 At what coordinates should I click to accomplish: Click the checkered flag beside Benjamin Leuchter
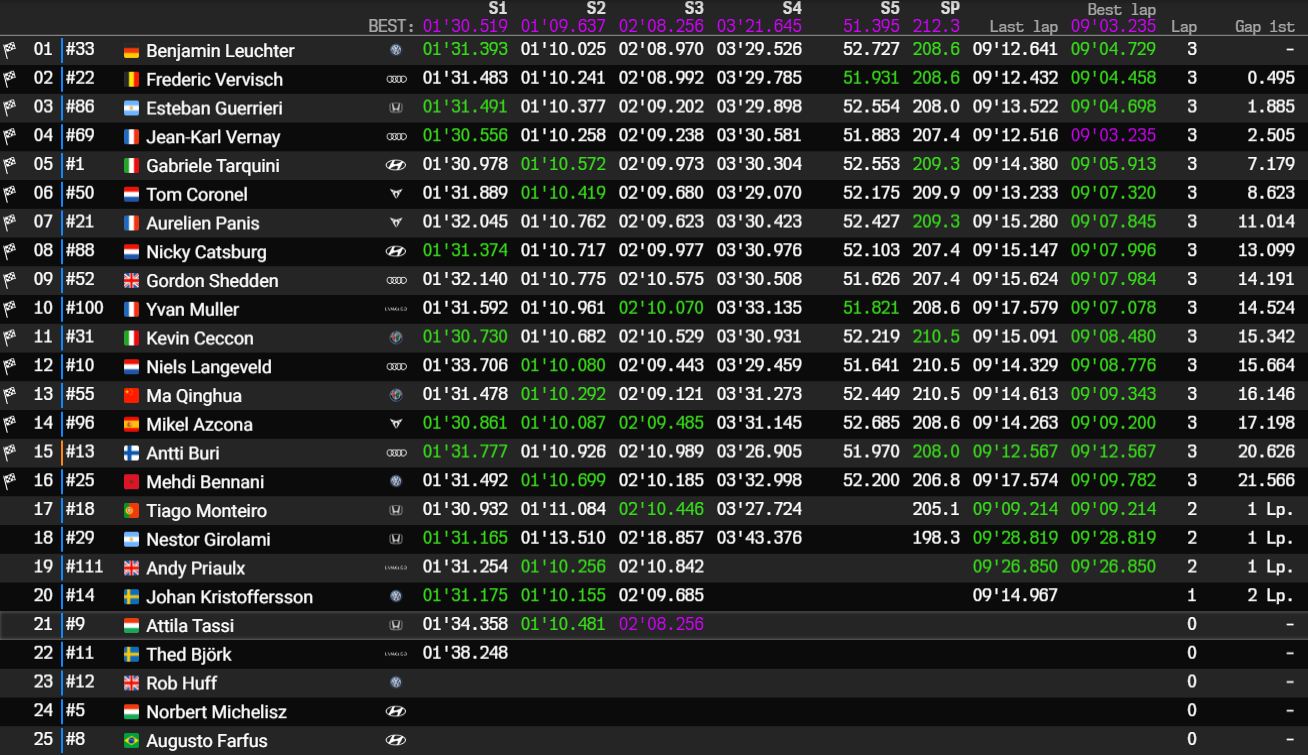pyautogui.click(x=10, y=50)
